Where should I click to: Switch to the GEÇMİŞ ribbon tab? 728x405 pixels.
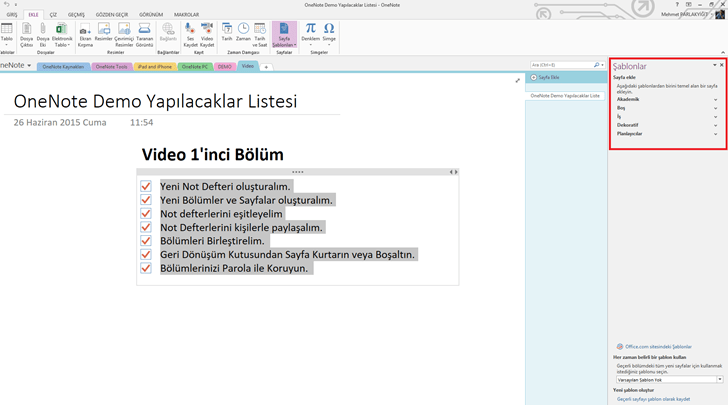pos(76,14)
